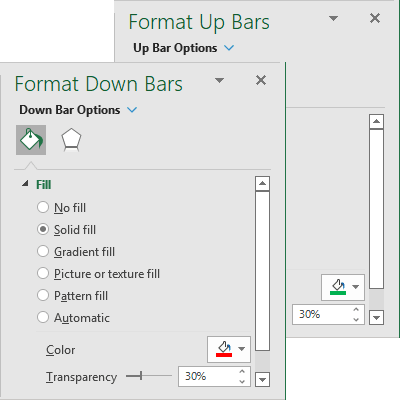Screen dimensions: 400x400
Task: Click the Down Bars pane scrollbar thumb
Action: 263,271
